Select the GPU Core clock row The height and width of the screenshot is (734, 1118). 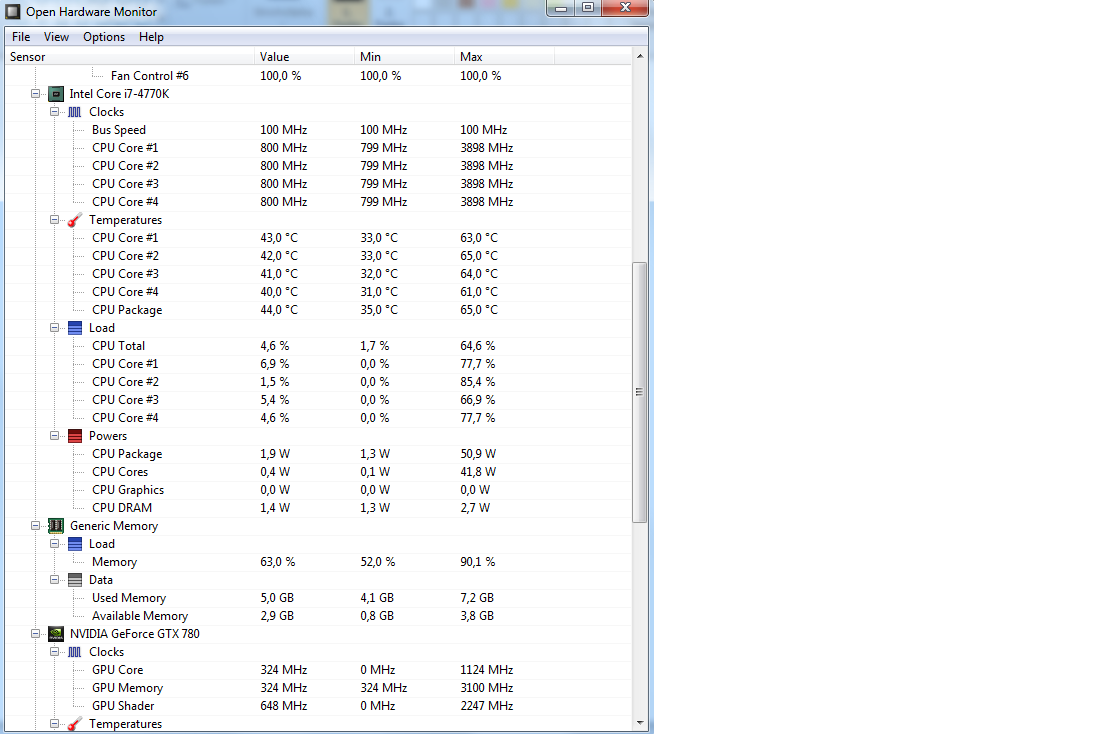318,670
